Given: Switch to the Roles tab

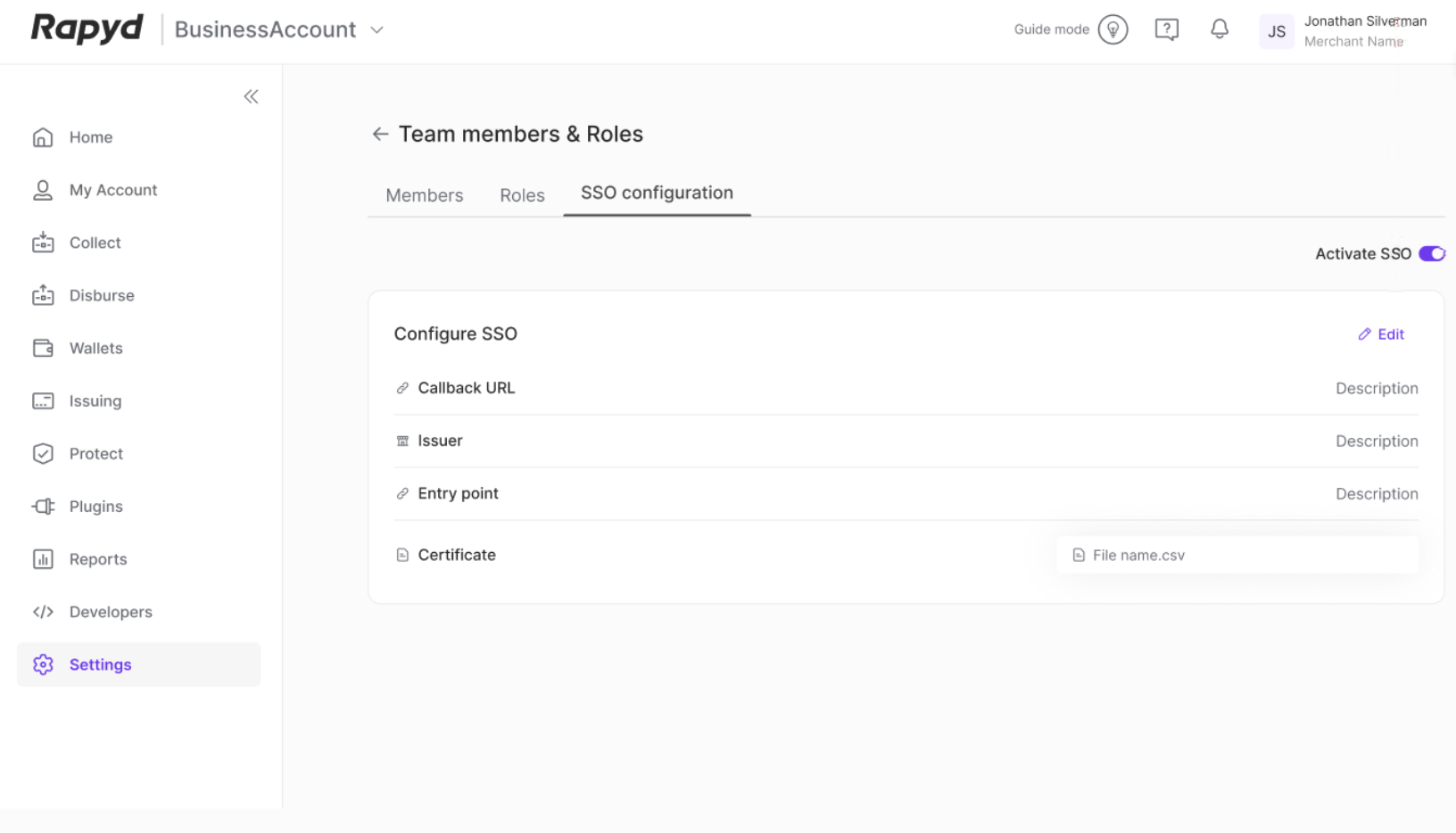Looking at the screenshot, I should point(522,195).
